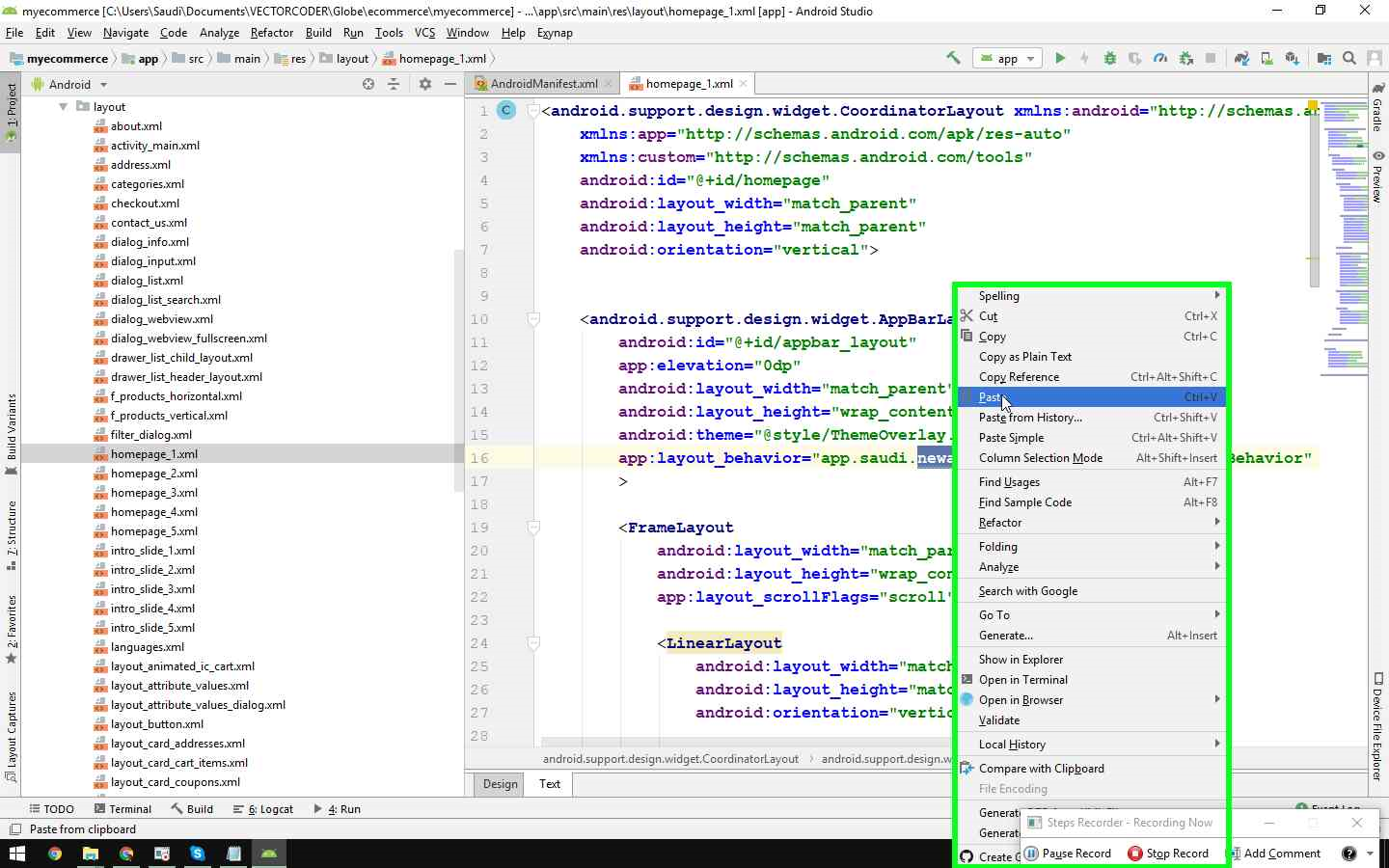The width and height of the screenshot is (1389, 868).
Task: Toggle the TODO tool window
Action: coord(52,809)
